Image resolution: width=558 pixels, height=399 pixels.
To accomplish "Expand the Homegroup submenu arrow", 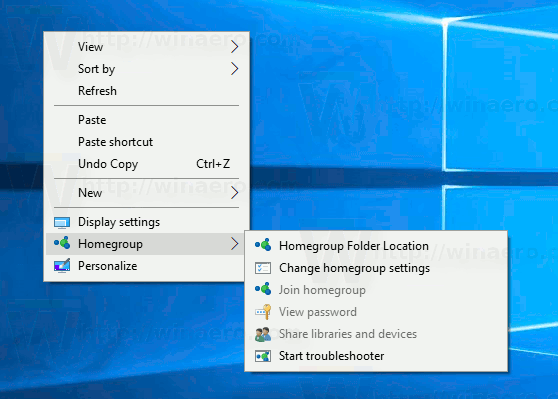I will [234, 244].
